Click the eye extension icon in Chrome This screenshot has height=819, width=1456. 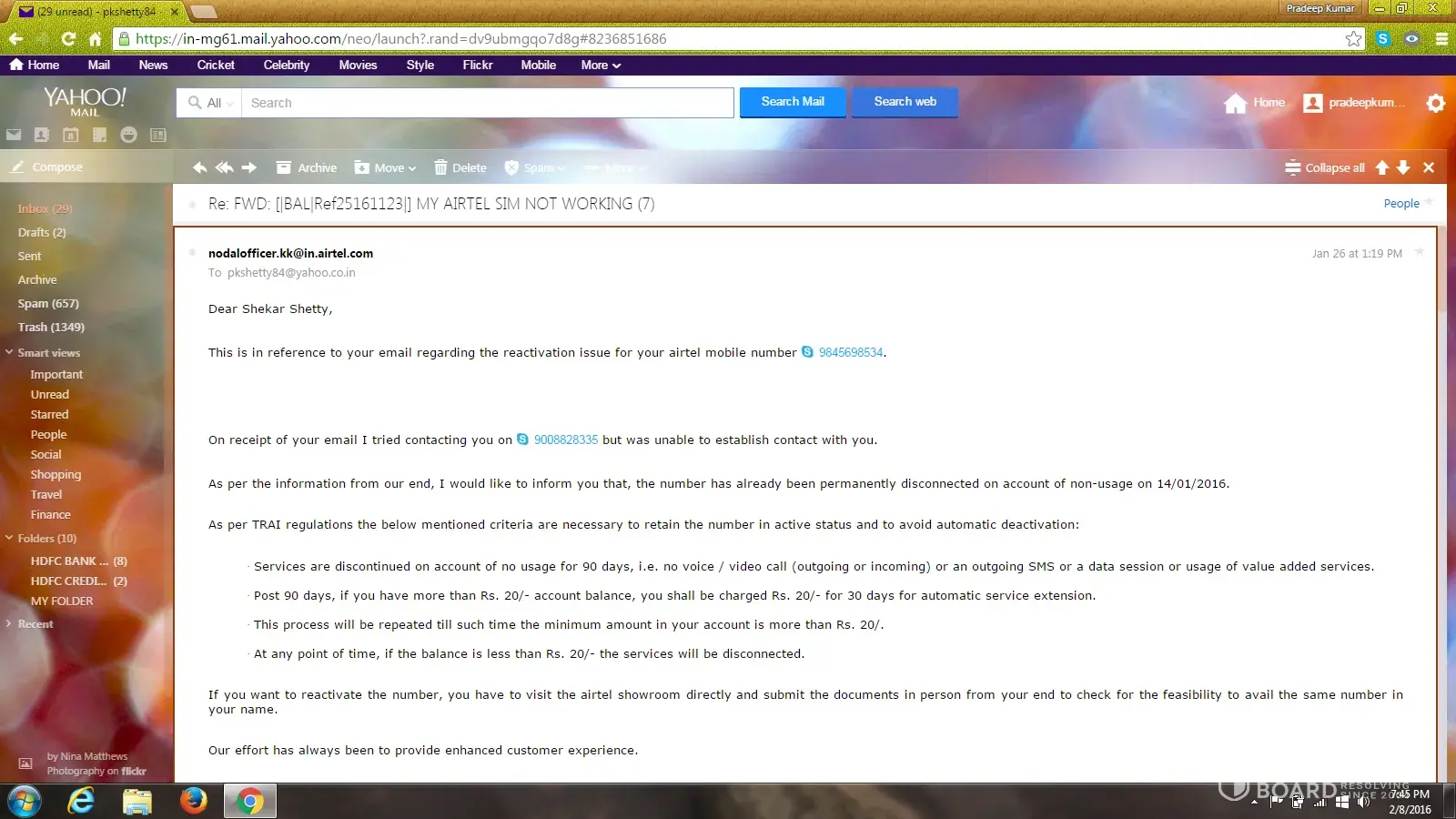1412,38
